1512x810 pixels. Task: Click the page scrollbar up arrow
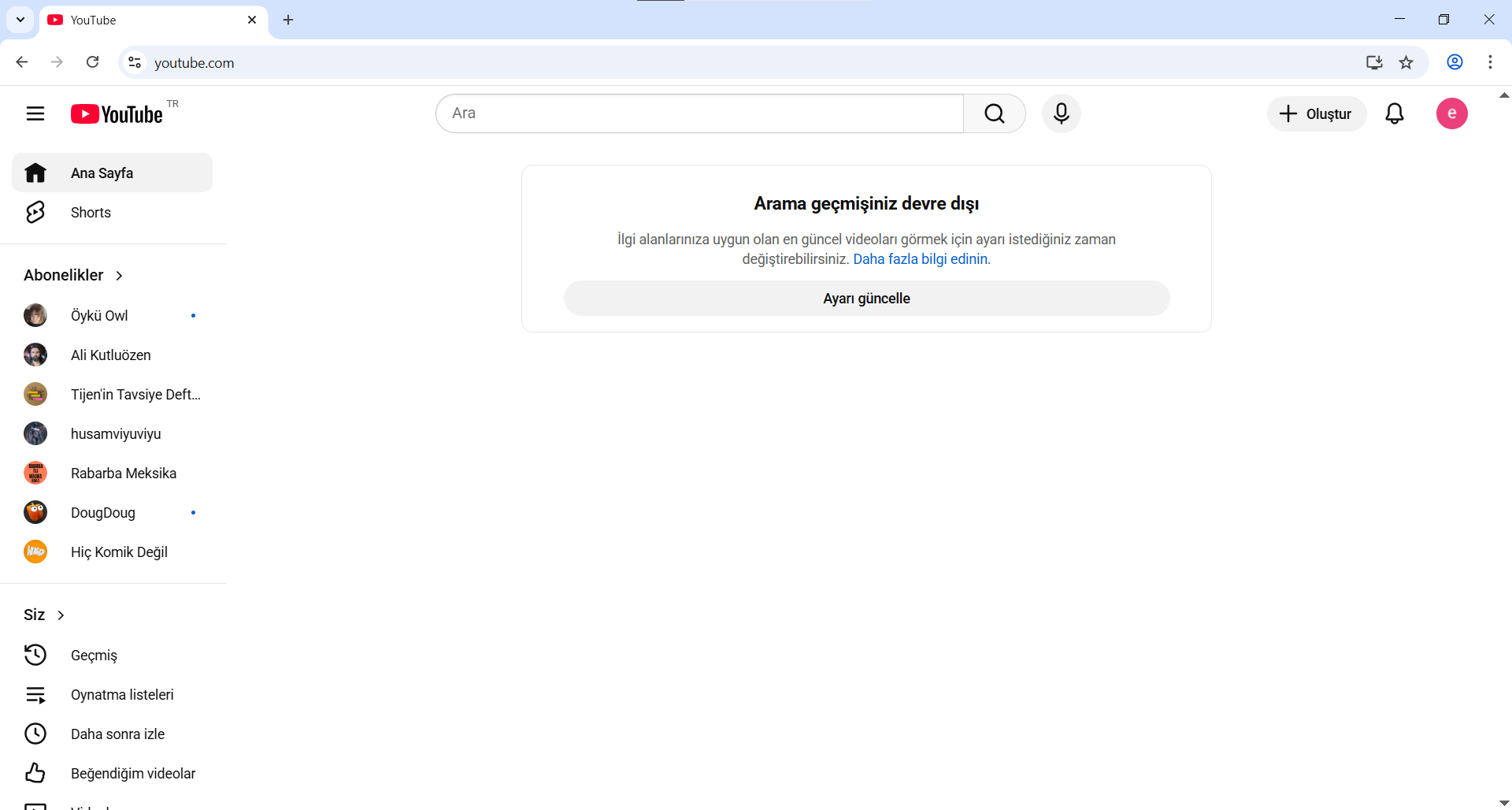1504,95
